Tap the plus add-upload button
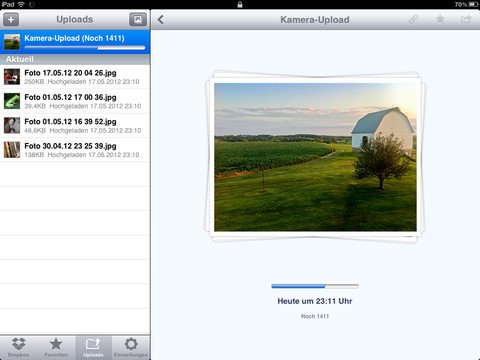The image size is (480, 360). coord(11,19)
